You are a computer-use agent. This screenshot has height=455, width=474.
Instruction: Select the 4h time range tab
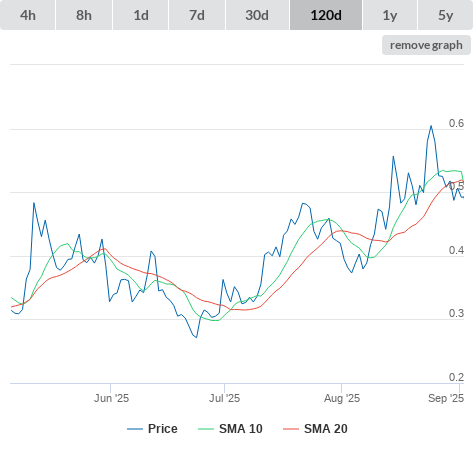[28, 15]
